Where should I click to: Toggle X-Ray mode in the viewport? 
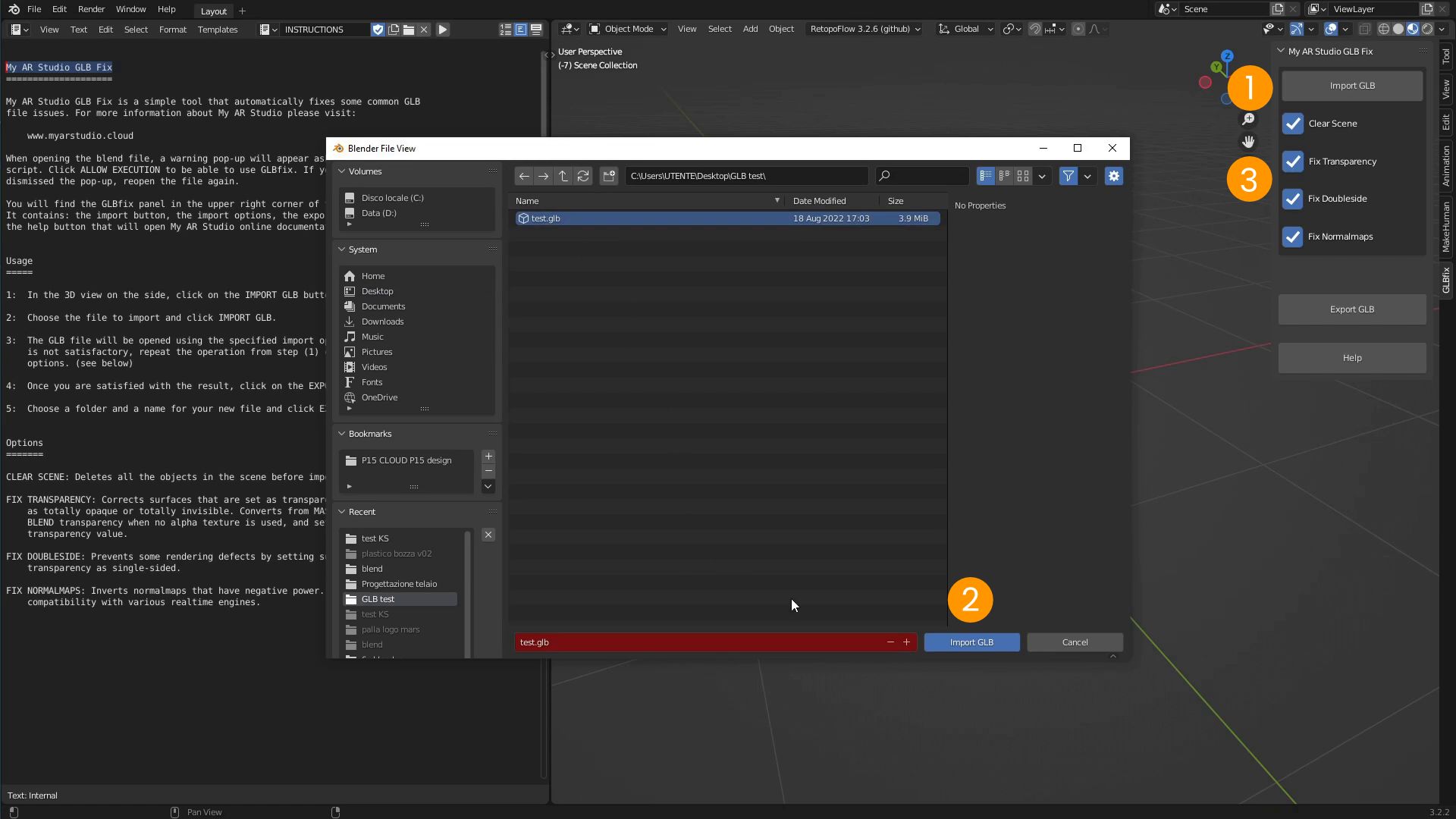coord(1366,29)
